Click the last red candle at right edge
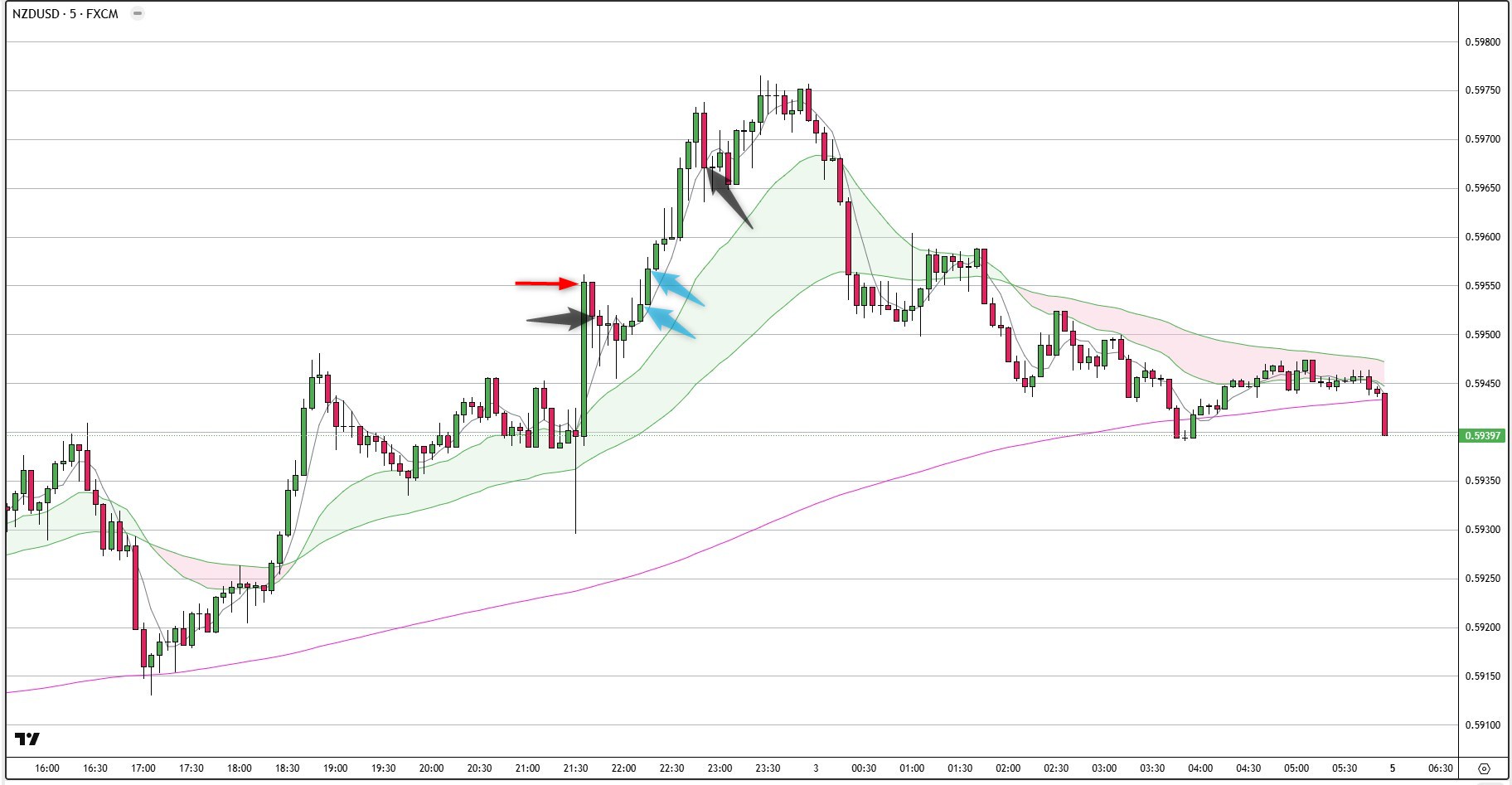Screen dimensions: 1512x785 pos(1385,414)
